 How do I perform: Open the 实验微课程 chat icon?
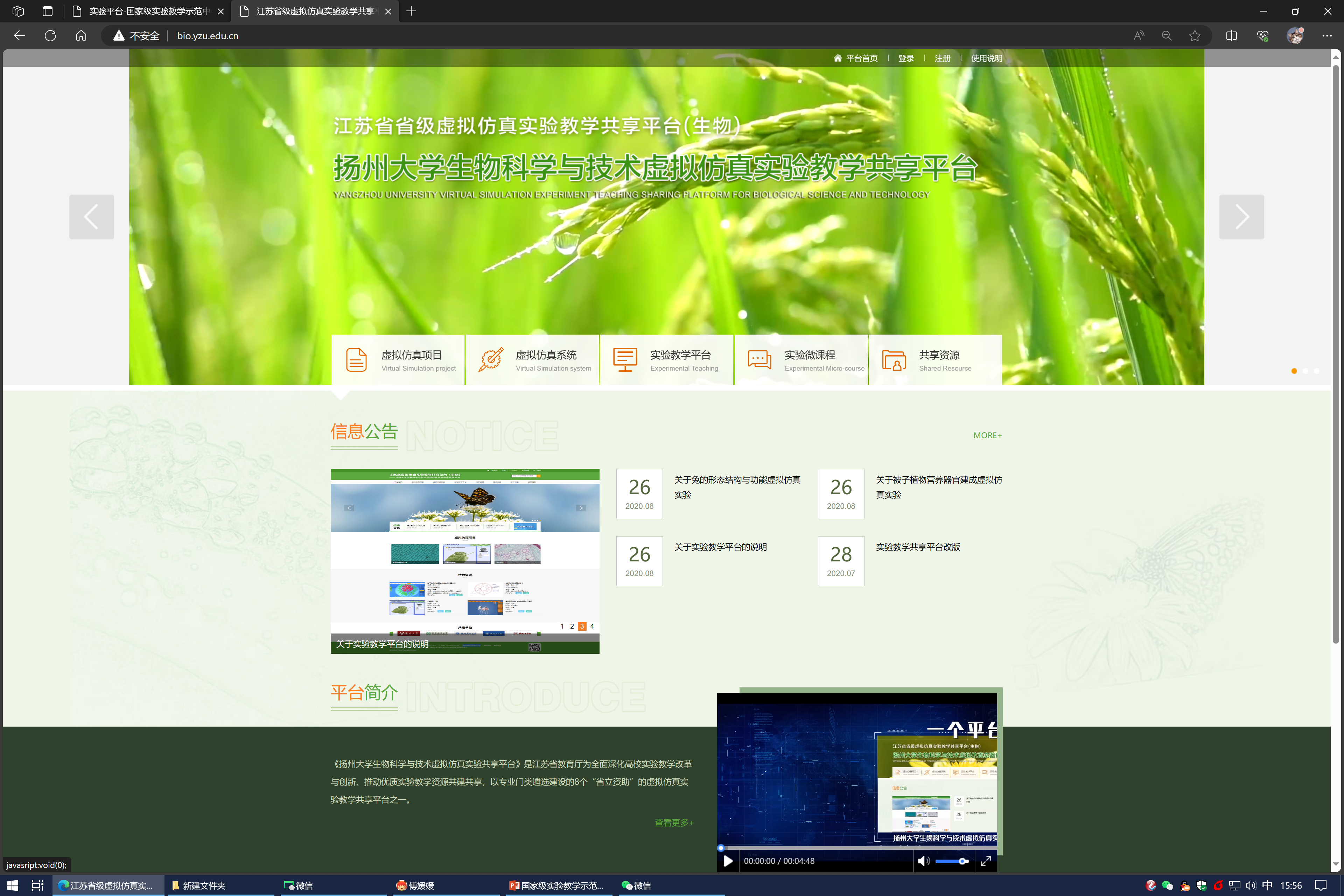[x=759, y=360]
